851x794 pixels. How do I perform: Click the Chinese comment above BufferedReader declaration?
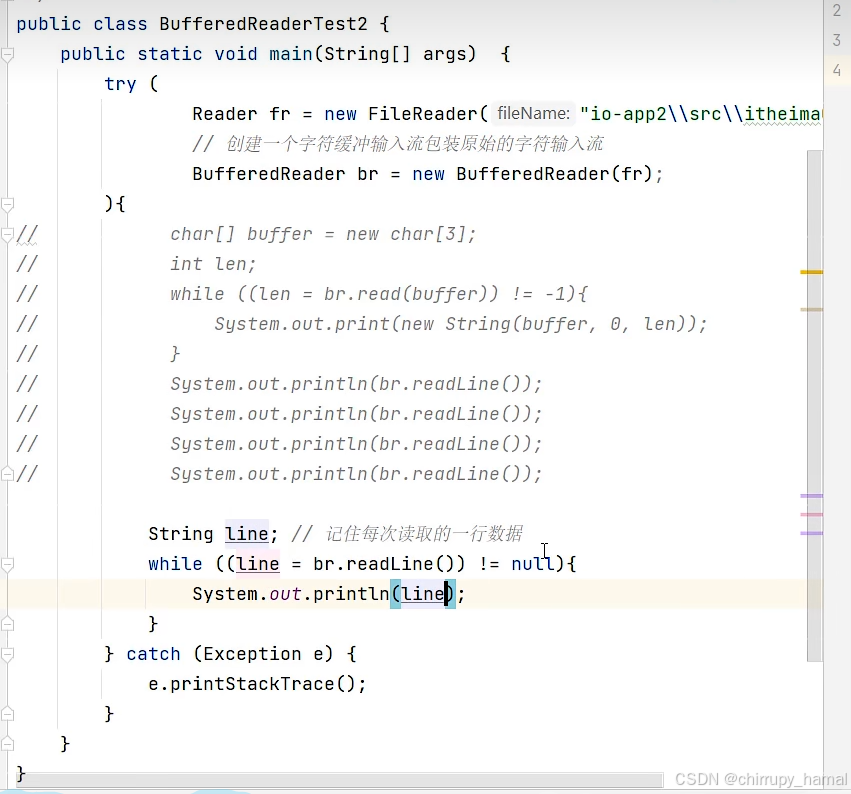pyautogui.click(x=398, y=144)
